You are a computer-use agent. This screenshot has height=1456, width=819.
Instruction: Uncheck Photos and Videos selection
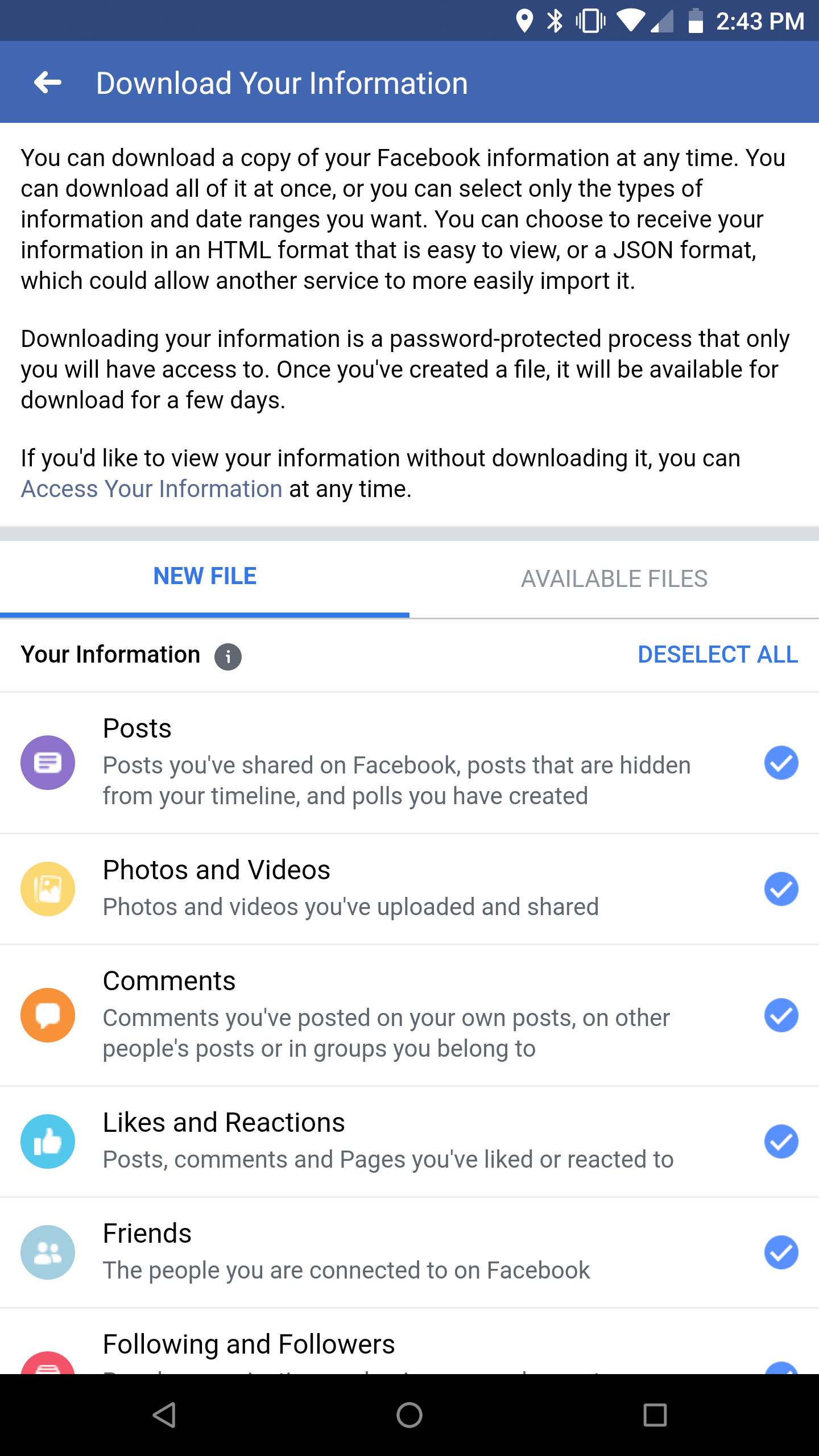[x=781, y=889]
